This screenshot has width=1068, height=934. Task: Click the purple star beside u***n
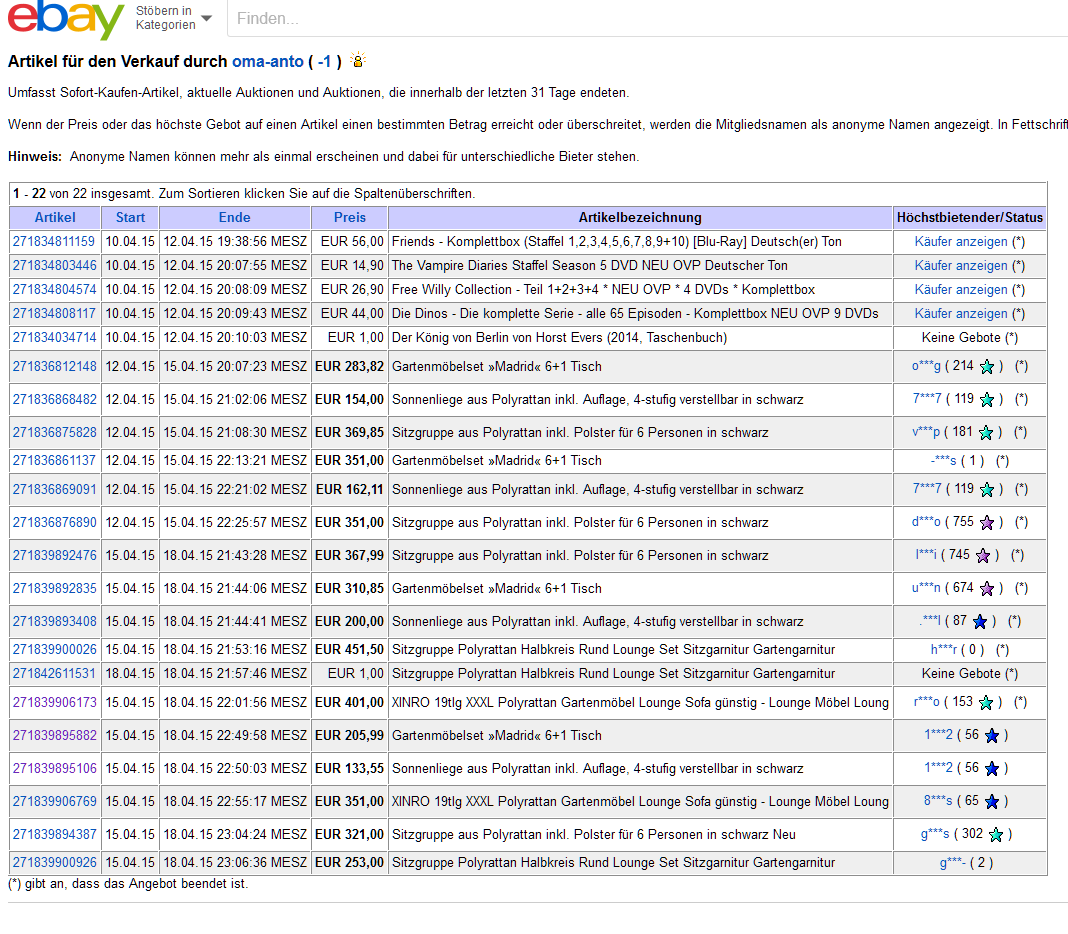987,589
